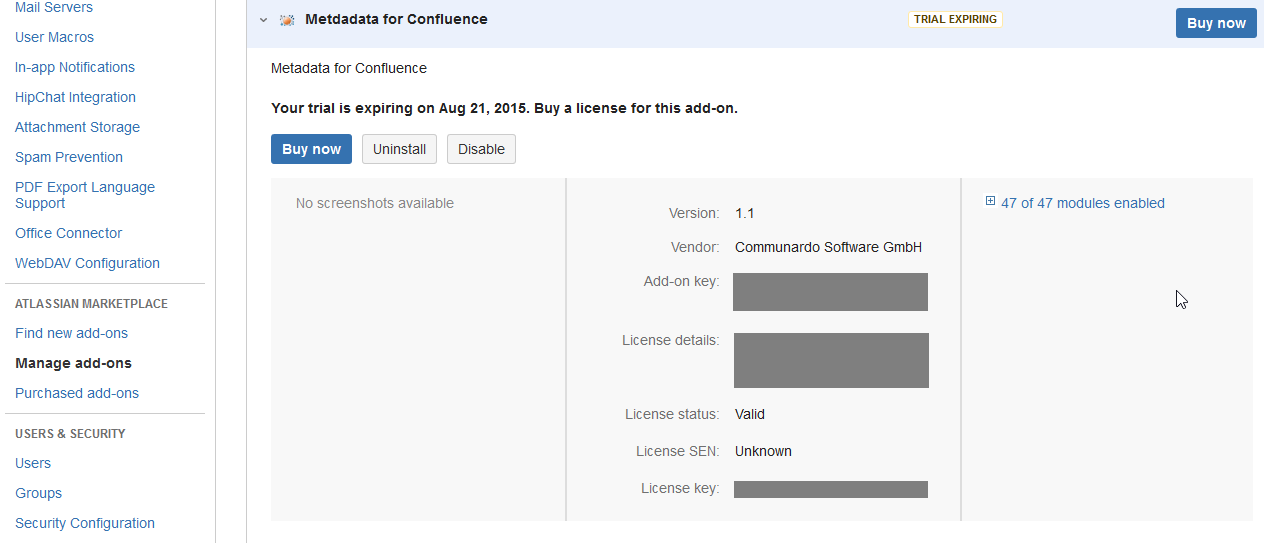Open Mail Servers settings
The height and width of the screenshot is (543, 1264).
[54, 8]
